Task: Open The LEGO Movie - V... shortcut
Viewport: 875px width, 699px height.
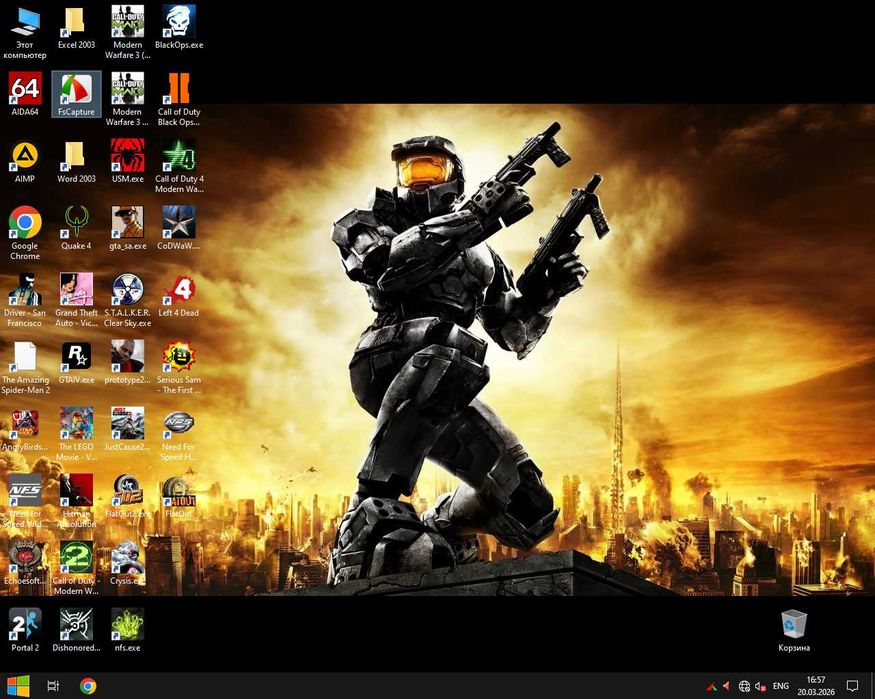Action: coord(76,434)
